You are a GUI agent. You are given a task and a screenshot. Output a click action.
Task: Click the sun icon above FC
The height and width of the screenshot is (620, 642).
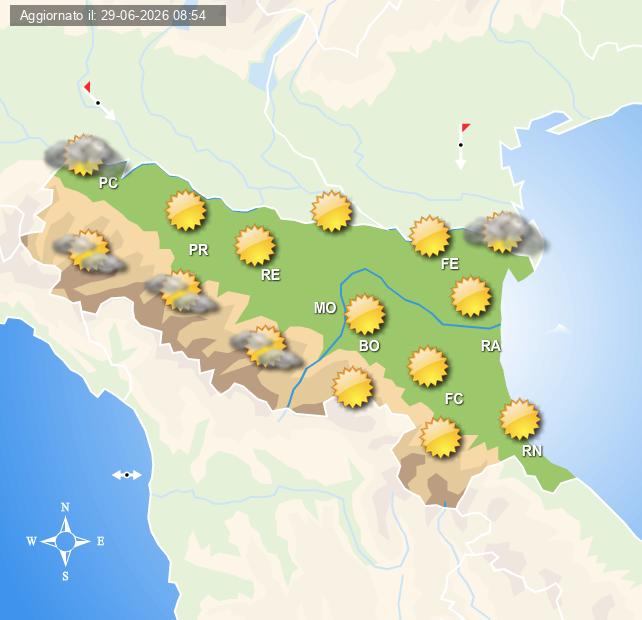point(428,366)
